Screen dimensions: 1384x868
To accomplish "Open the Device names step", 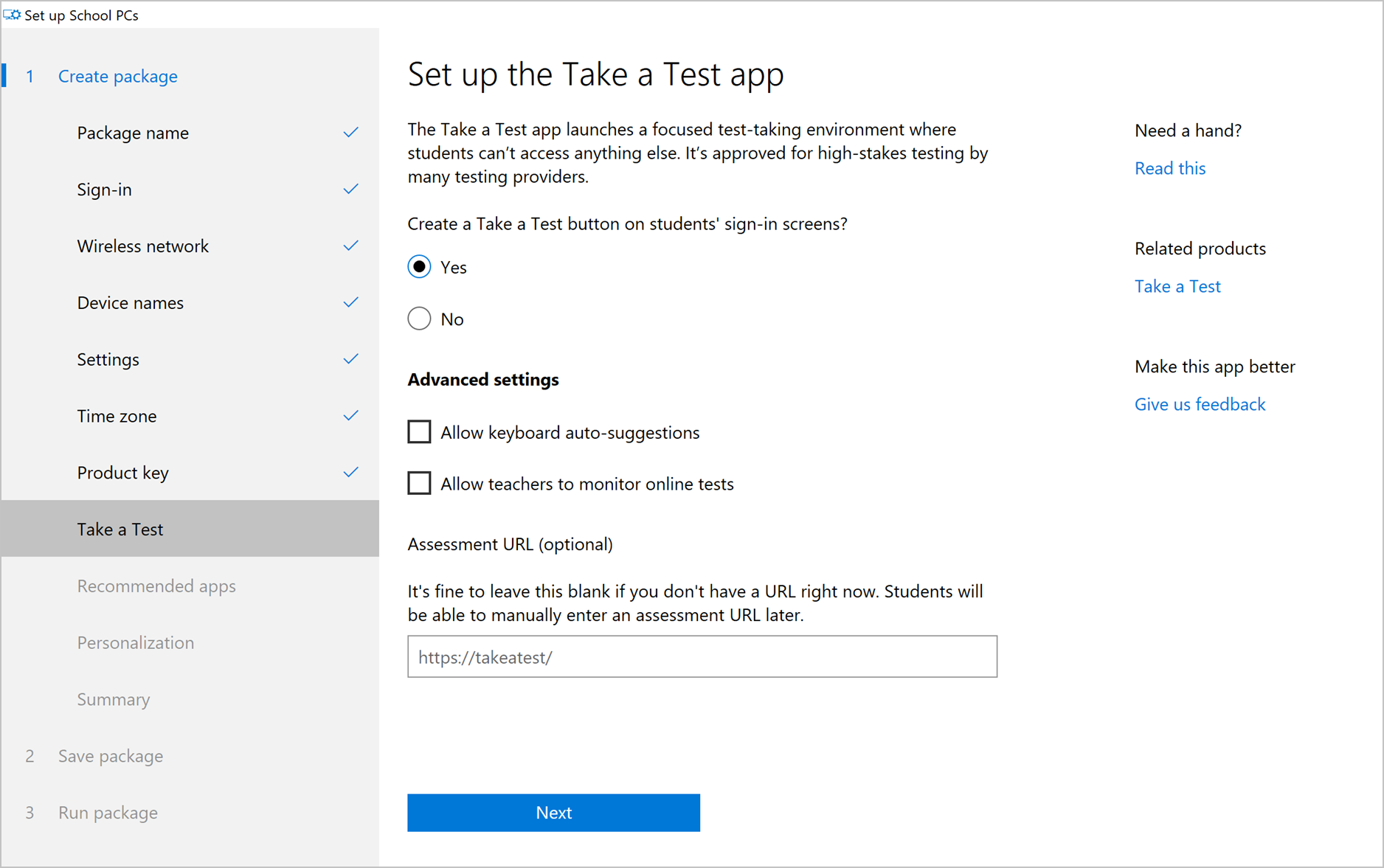I will (131, 303).
